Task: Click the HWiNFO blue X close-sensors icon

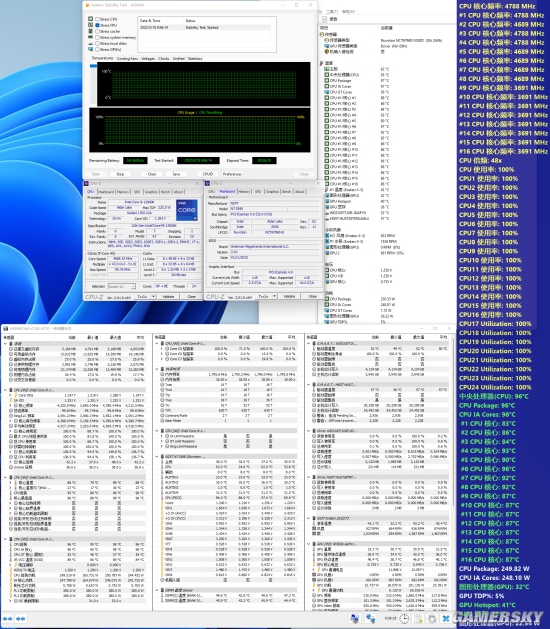Action: [x=445, y=619]
